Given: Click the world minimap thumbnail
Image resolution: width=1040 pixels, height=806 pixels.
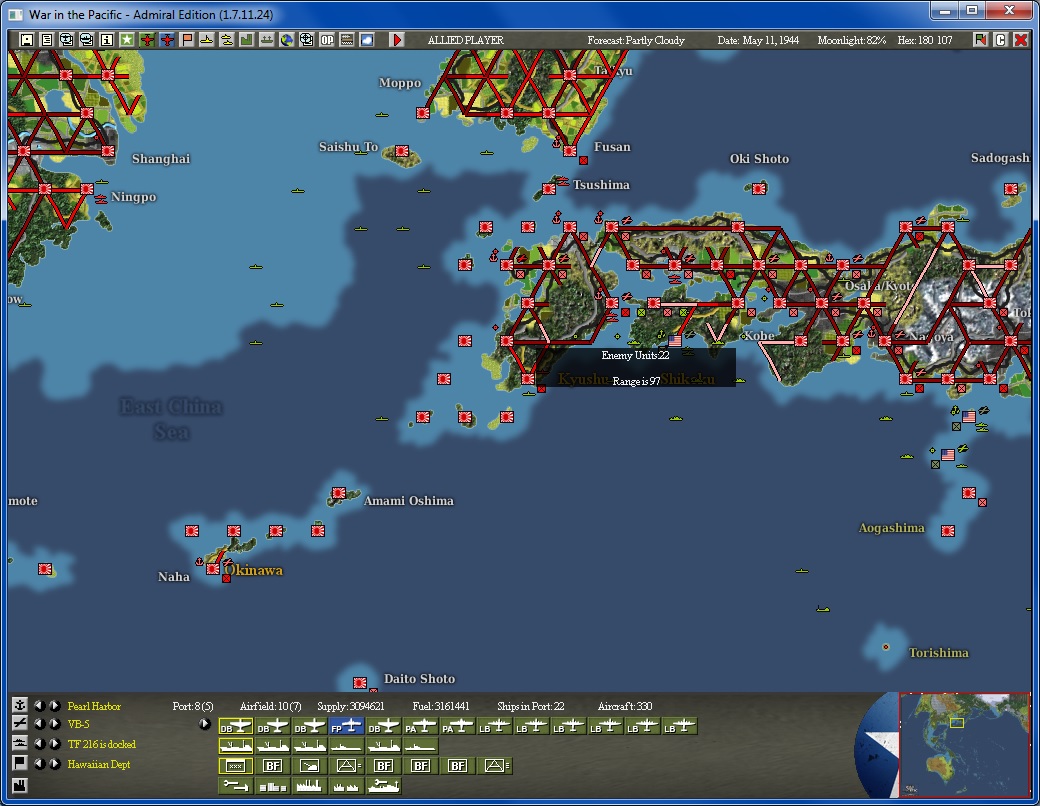Looking at the screenshot, I should 964,744.
